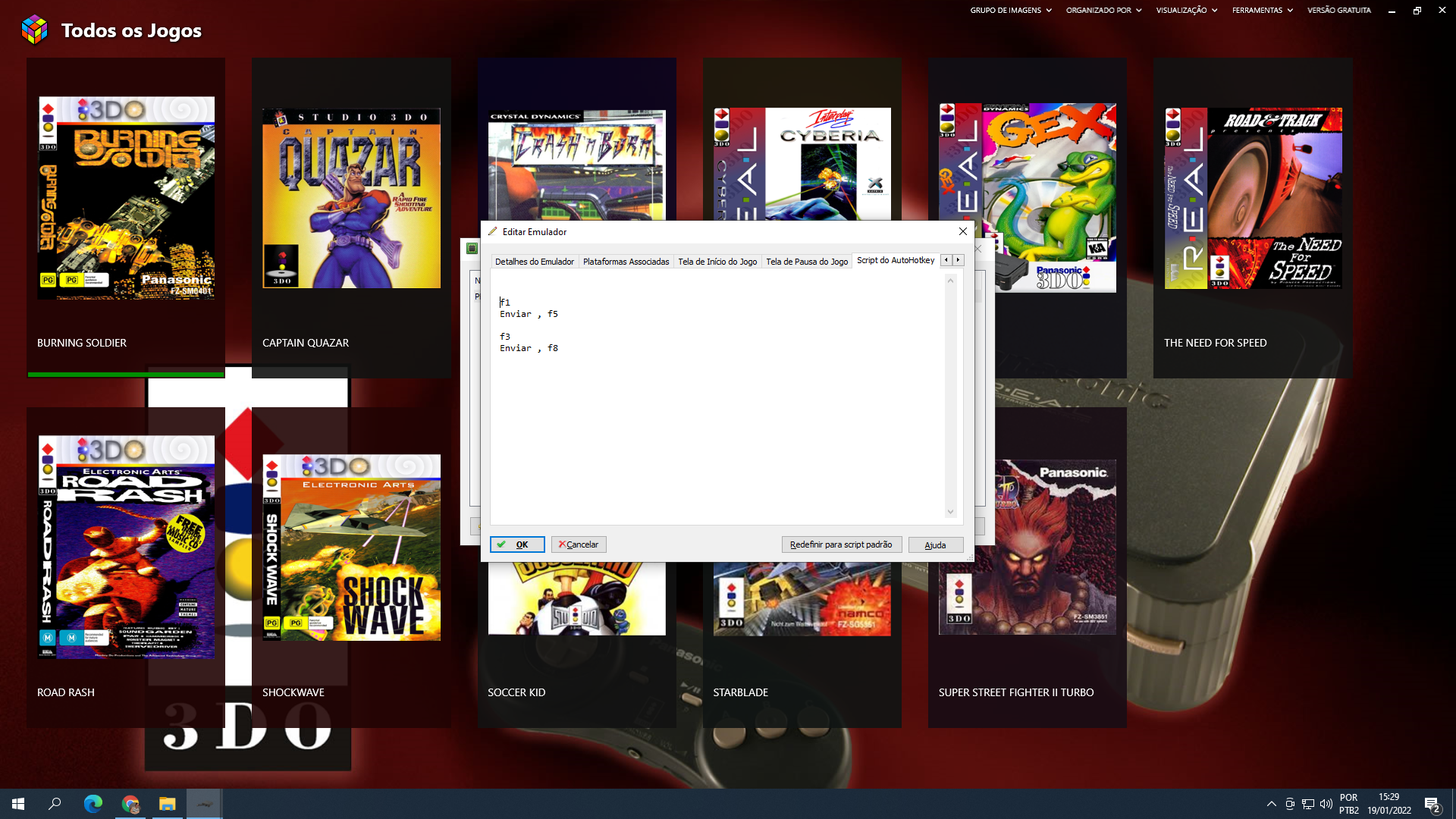Screen dimensions: 1456x819
Task: Open ORGANIZADO POR dropdown
Action: click(x=1104, y=11)
